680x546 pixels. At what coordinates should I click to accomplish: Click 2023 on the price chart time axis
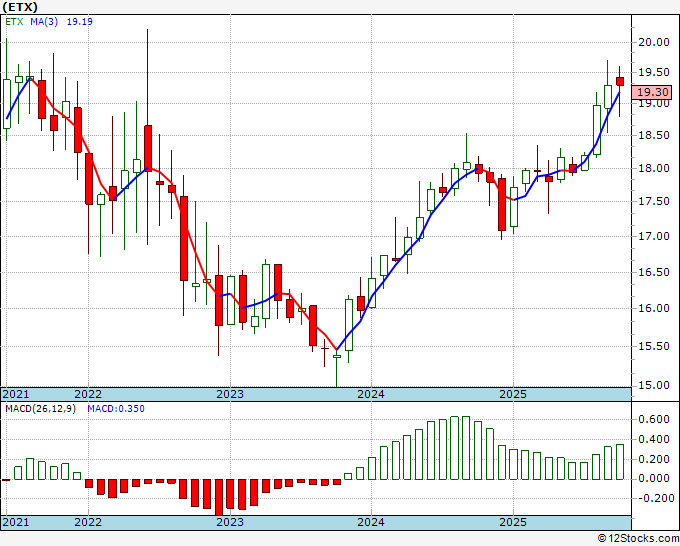pos(230,394)
